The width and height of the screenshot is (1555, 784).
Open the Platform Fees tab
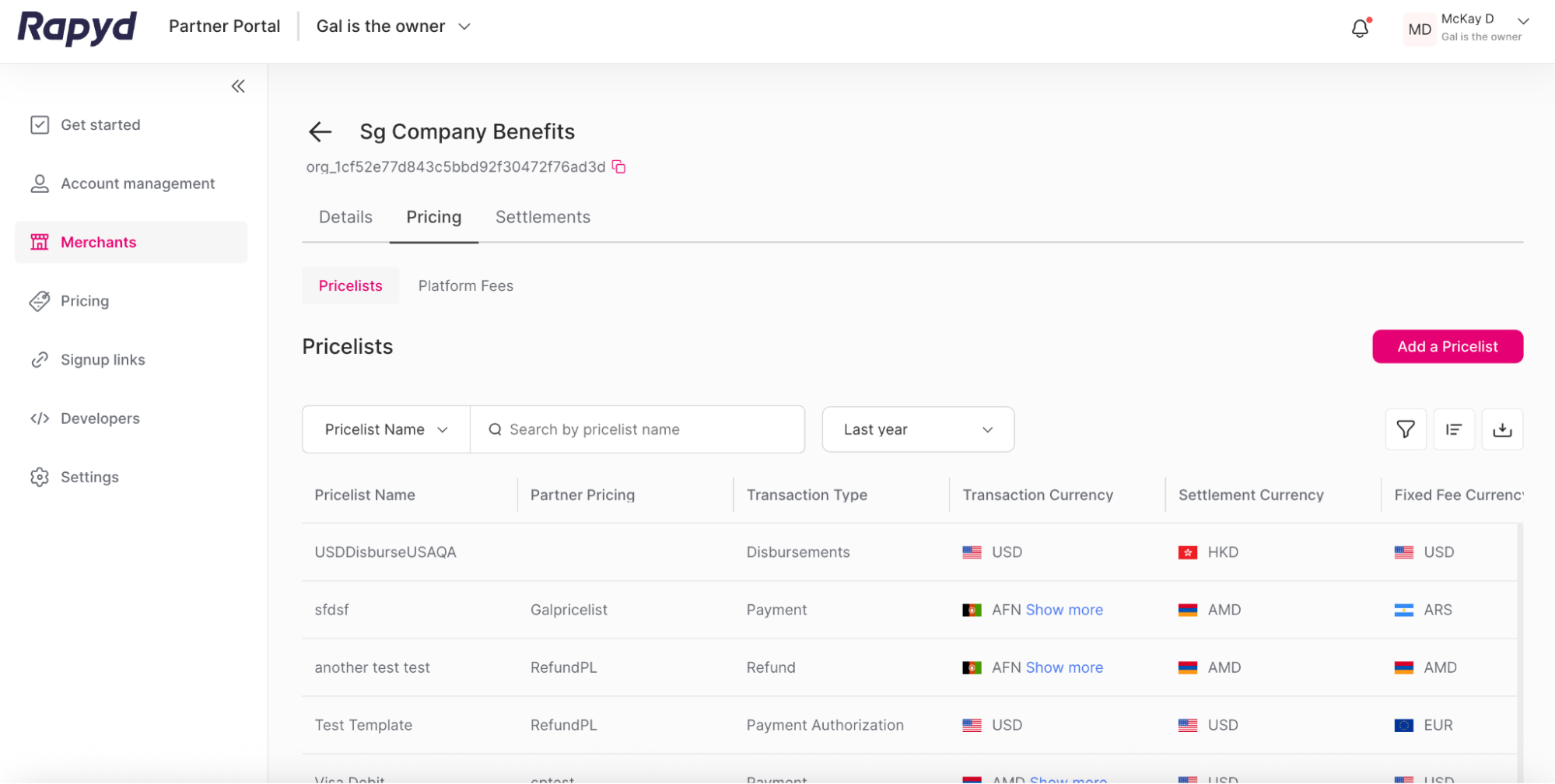pyautogui.click(x=465, y=285)
